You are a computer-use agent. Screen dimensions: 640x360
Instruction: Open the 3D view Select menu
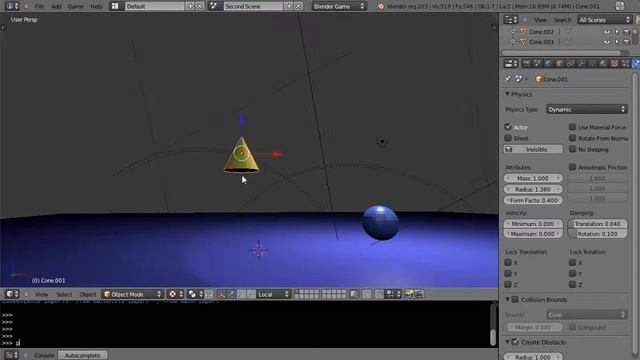[x=64, y=294]
